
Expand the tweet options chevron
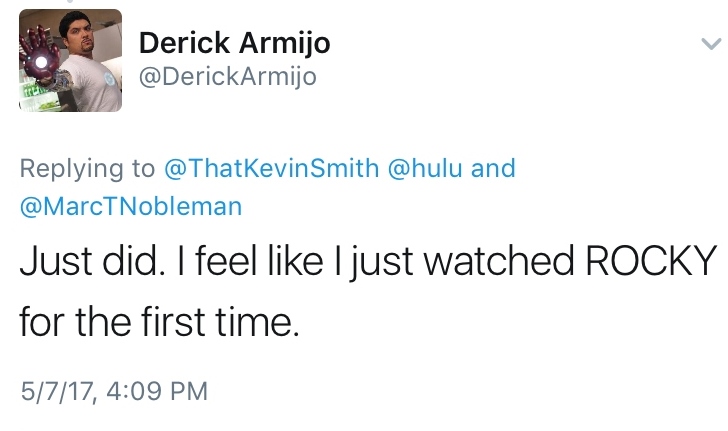(709, 44)
